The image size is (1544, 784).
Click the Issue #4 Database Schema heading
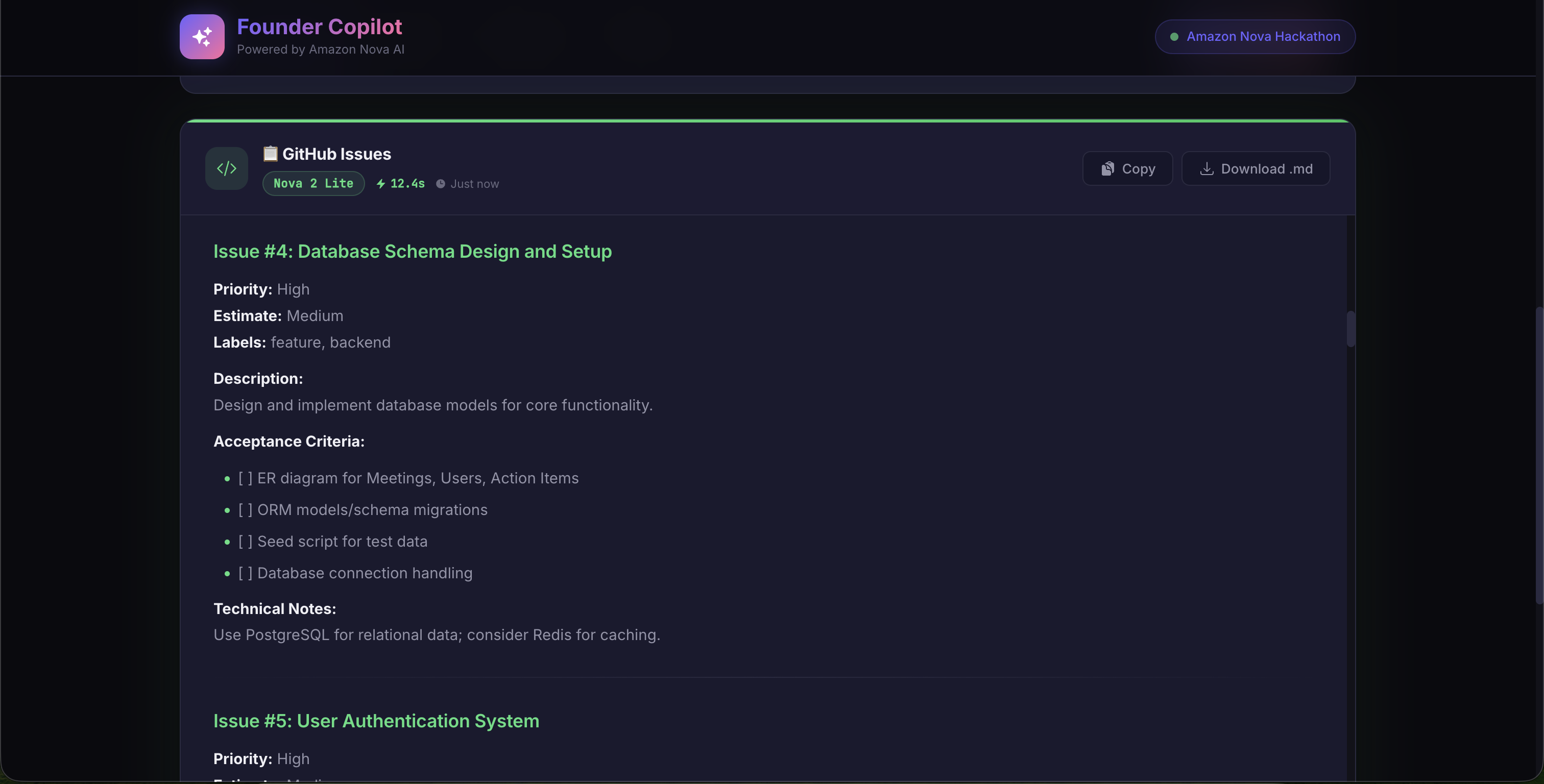[x=413, y=251]
